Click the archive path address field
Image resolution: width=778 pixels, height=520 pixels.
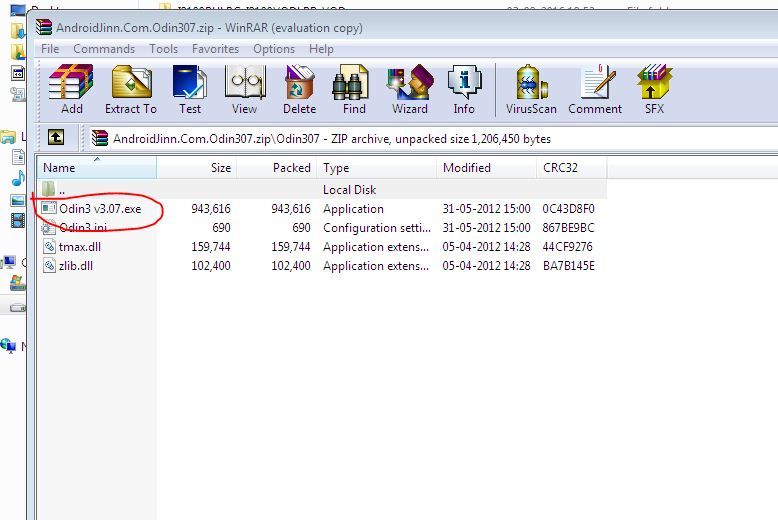coord(432,138)
